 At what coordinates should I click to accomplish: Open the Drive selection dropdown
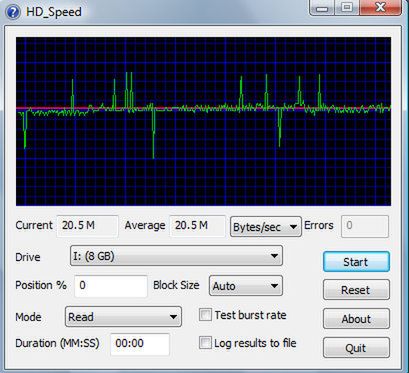(176, 256)
